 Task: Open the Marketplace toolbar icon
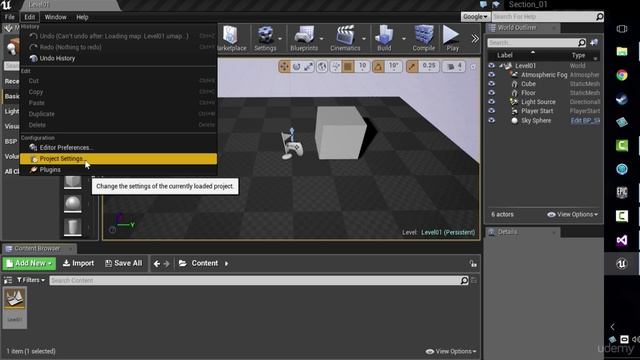[232, 38]
